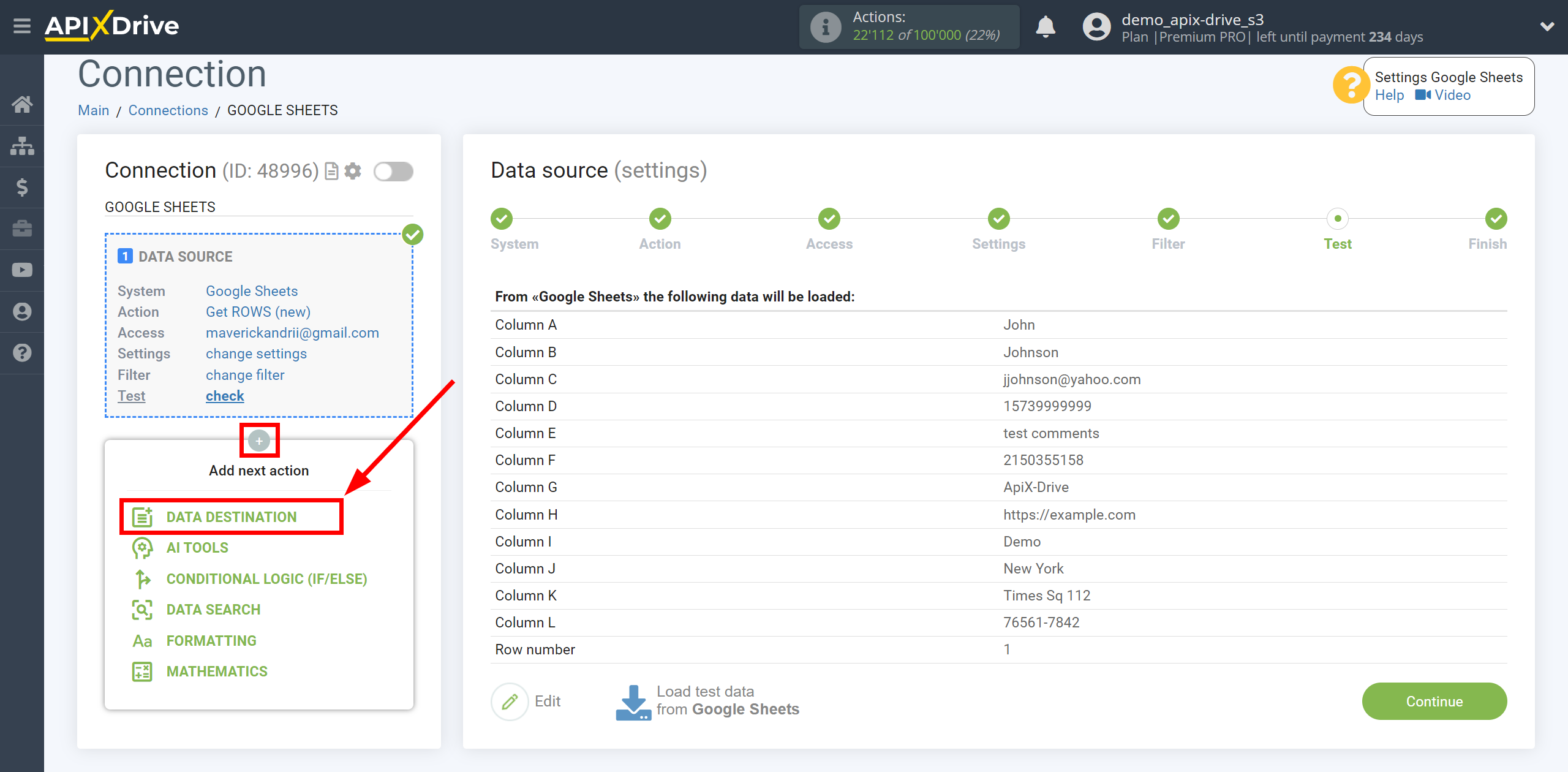Click the Actions counter panel
This screenshot has width=1568, height=772.
(x=909, y=27)
